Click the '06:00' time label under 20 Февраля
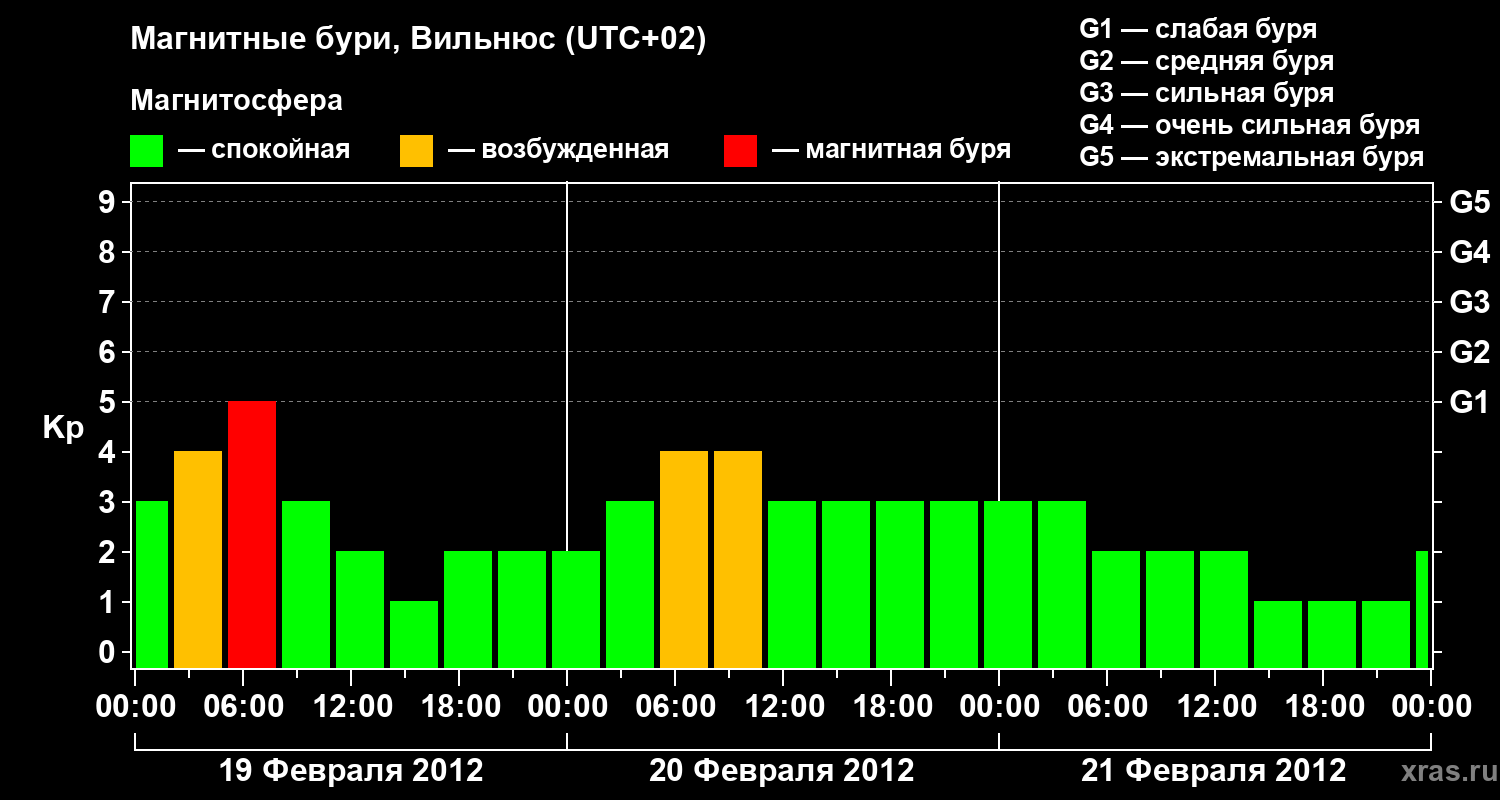Viewport: 1500px width, 800px height. 675,706
